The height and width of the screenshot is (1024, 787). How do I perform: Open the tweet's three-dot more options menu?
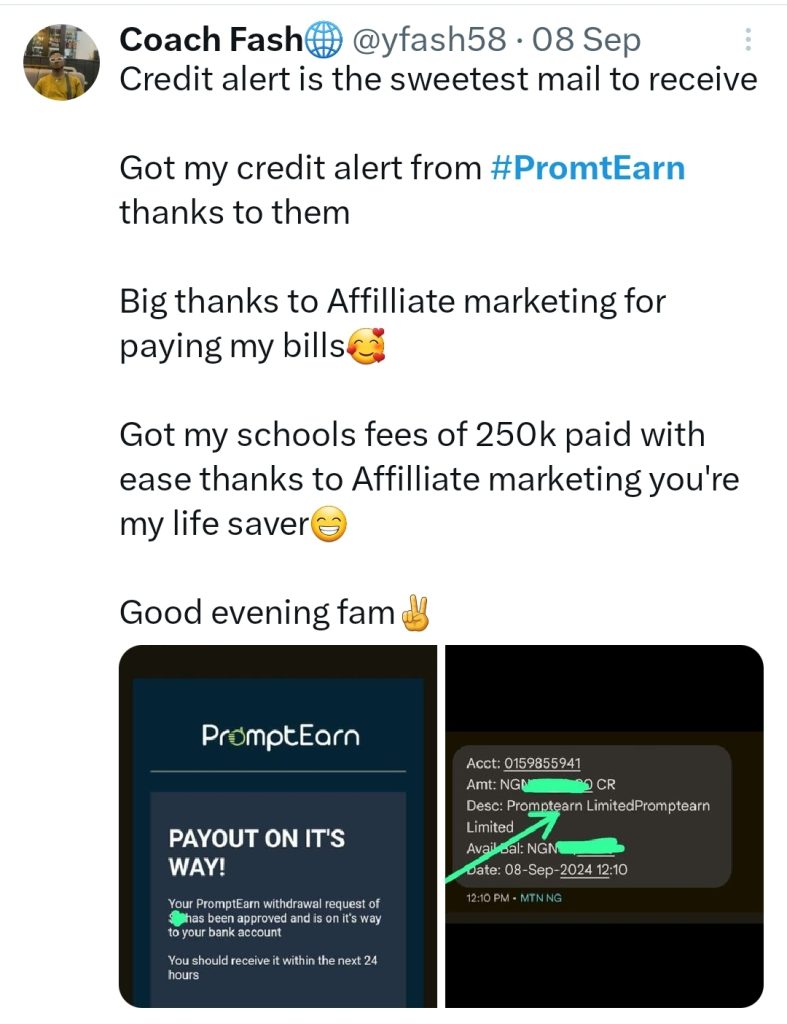pyautogui.click(x=748, y=40)
